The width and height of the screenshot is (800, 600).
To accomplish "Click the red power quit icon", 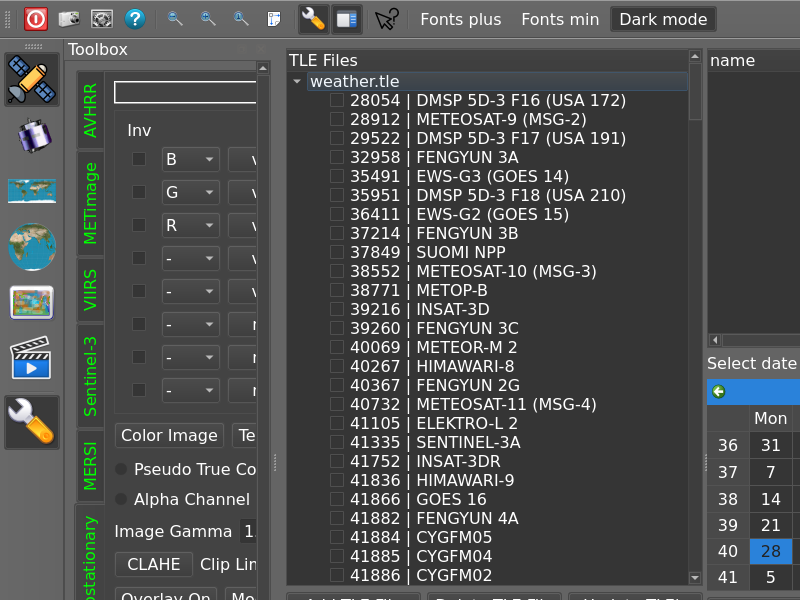I will pos(36,19).
